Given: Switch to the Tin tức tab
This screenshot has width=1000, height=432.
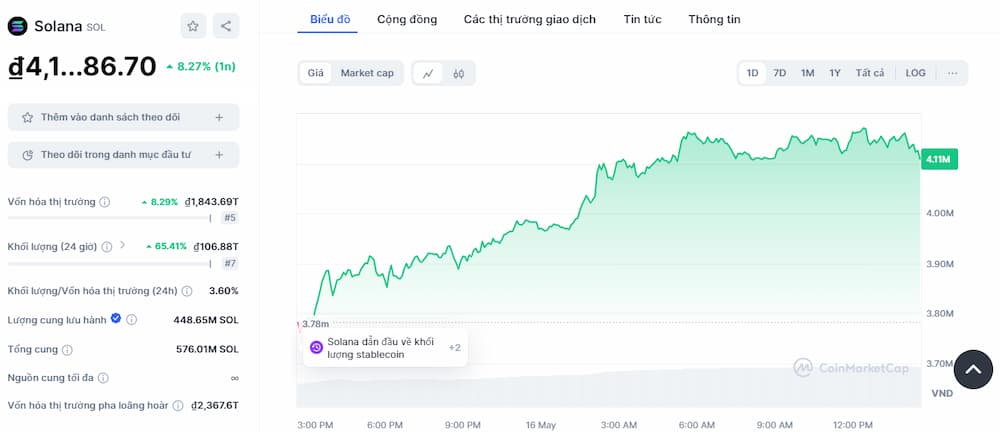Looking at the screenshot, I should (642, 20).
